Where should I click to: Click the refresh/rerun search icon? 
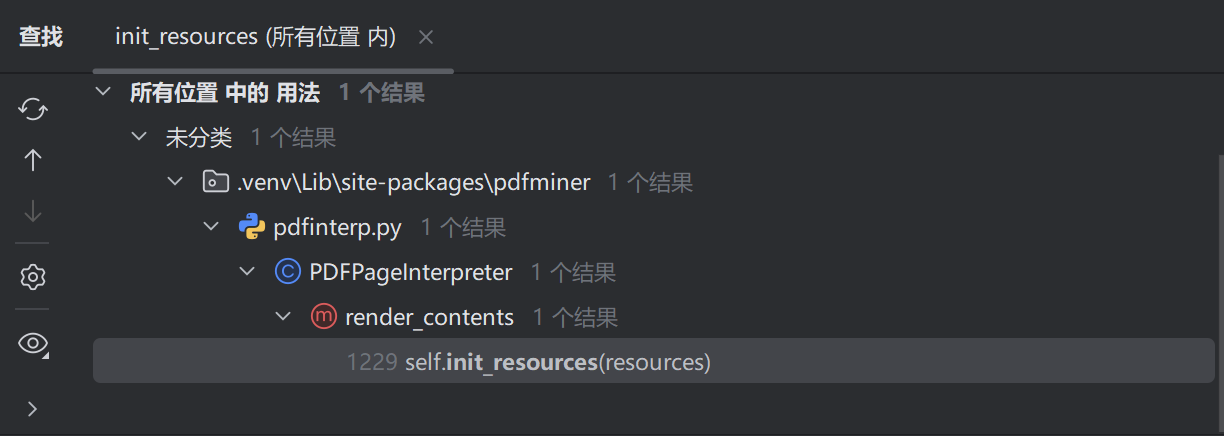click(33, 108)
